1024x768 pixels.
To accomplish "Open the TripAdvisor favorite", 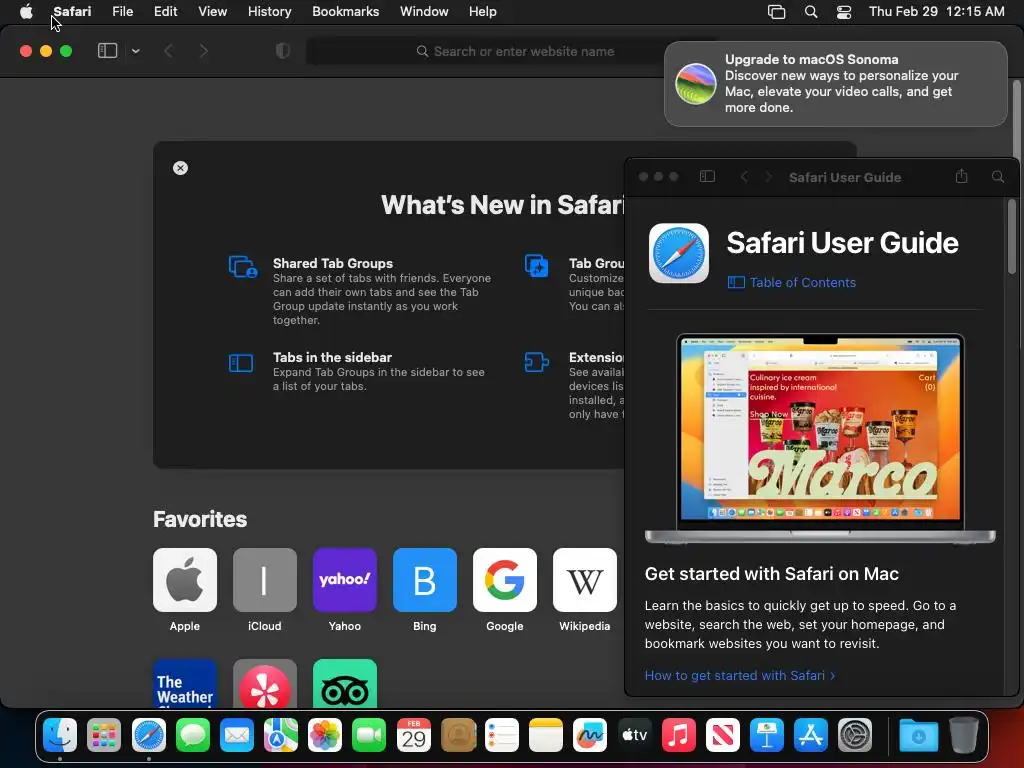I will [x=345, y=684].
